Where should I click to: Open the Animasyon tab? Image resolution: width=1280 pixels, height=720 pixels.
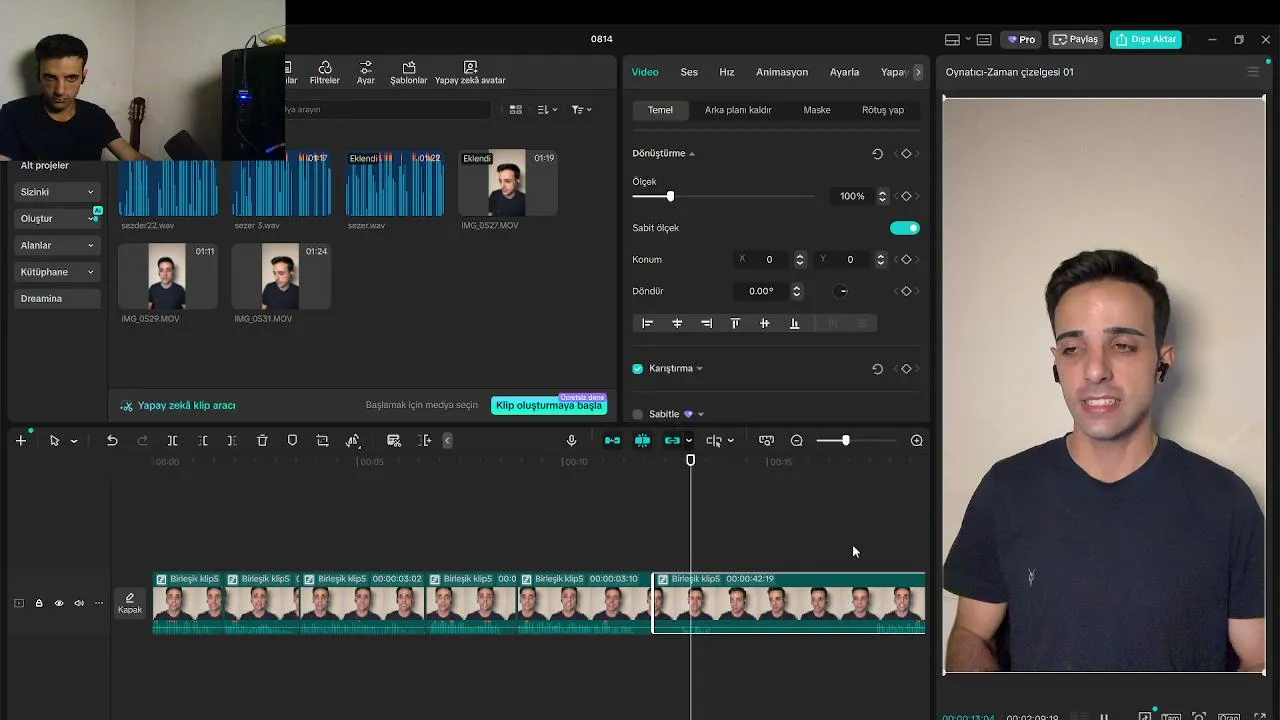[782, 72]
